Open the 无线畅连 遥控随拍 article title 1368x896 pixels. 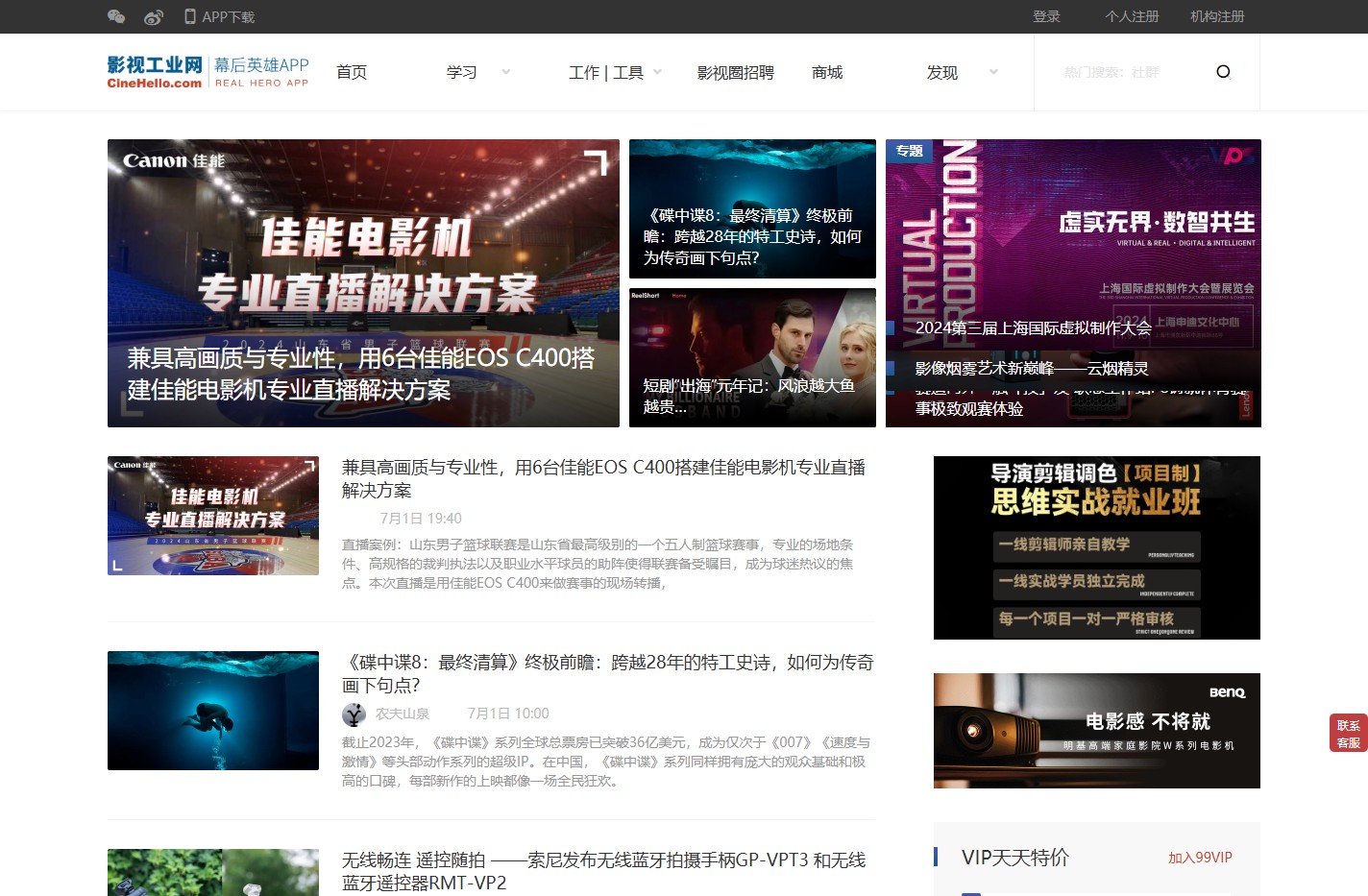604,871
